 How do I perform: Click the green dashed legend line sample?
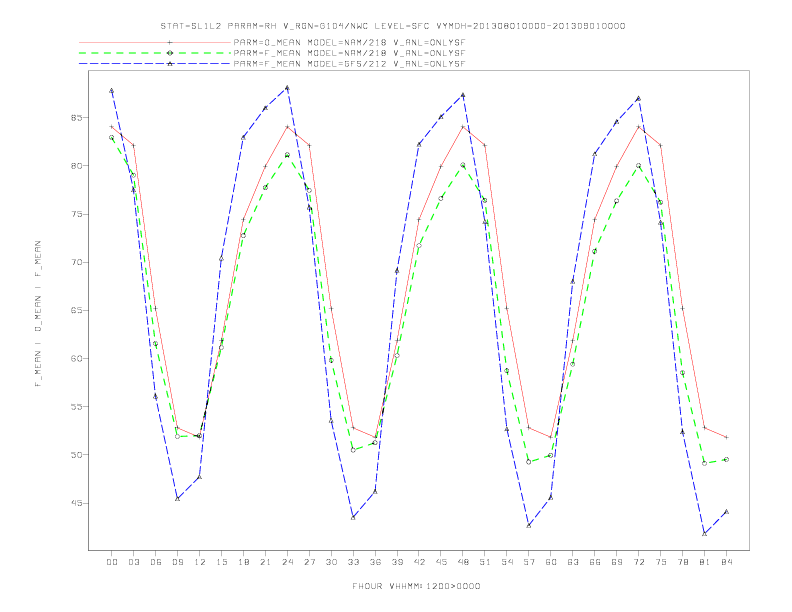click(x=155, y=53)
